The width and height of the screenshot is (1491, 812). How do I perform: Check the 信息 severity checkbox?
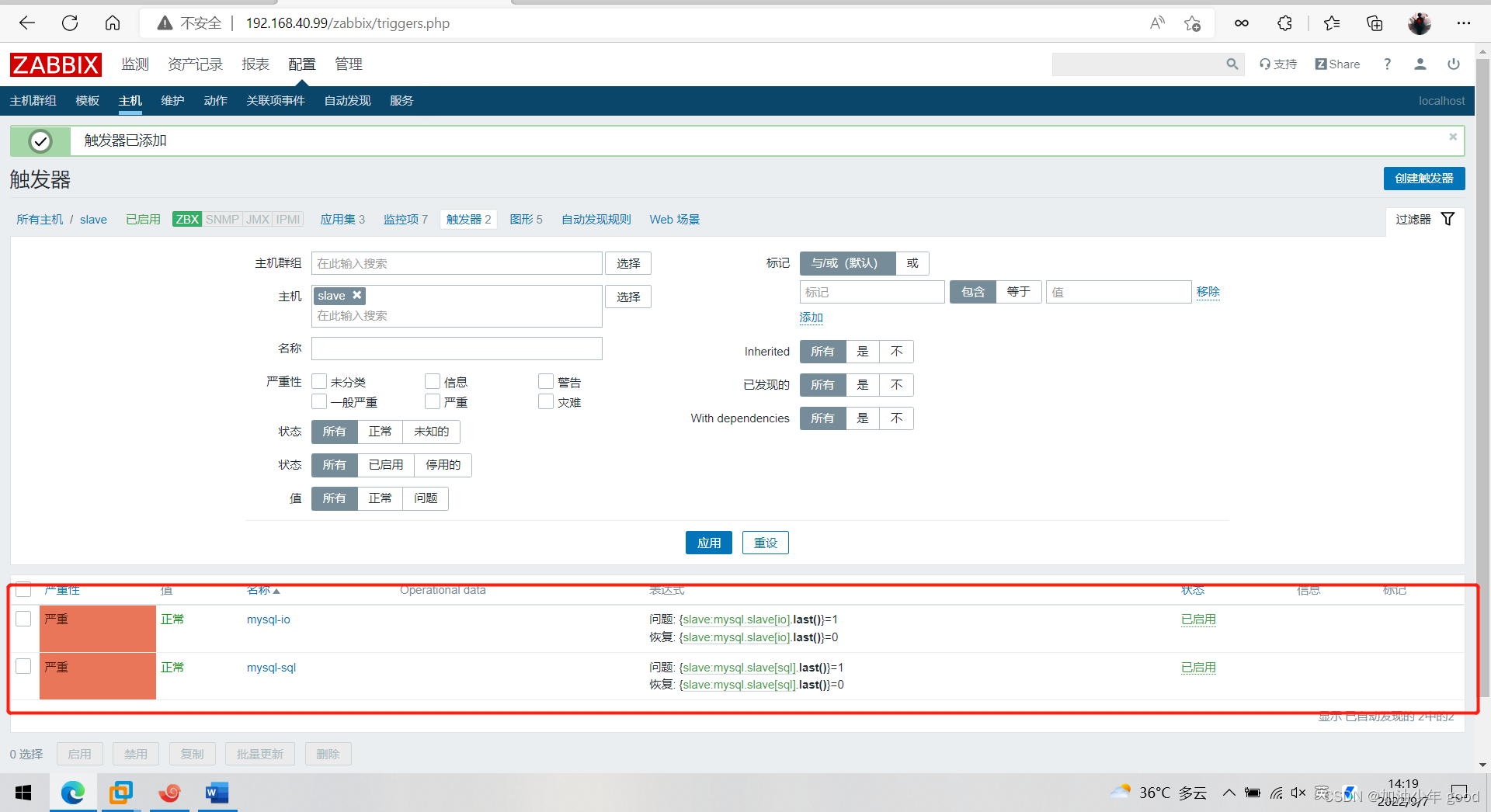pyautogui.click(x=433, y=381)
